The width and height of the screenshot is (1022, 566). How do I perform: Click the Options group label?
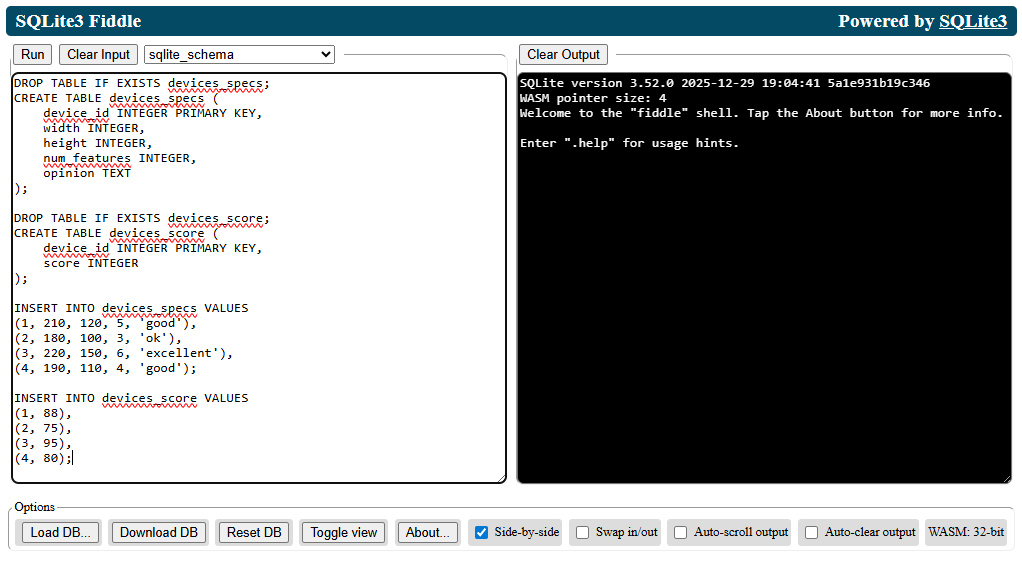pos(35,507)
